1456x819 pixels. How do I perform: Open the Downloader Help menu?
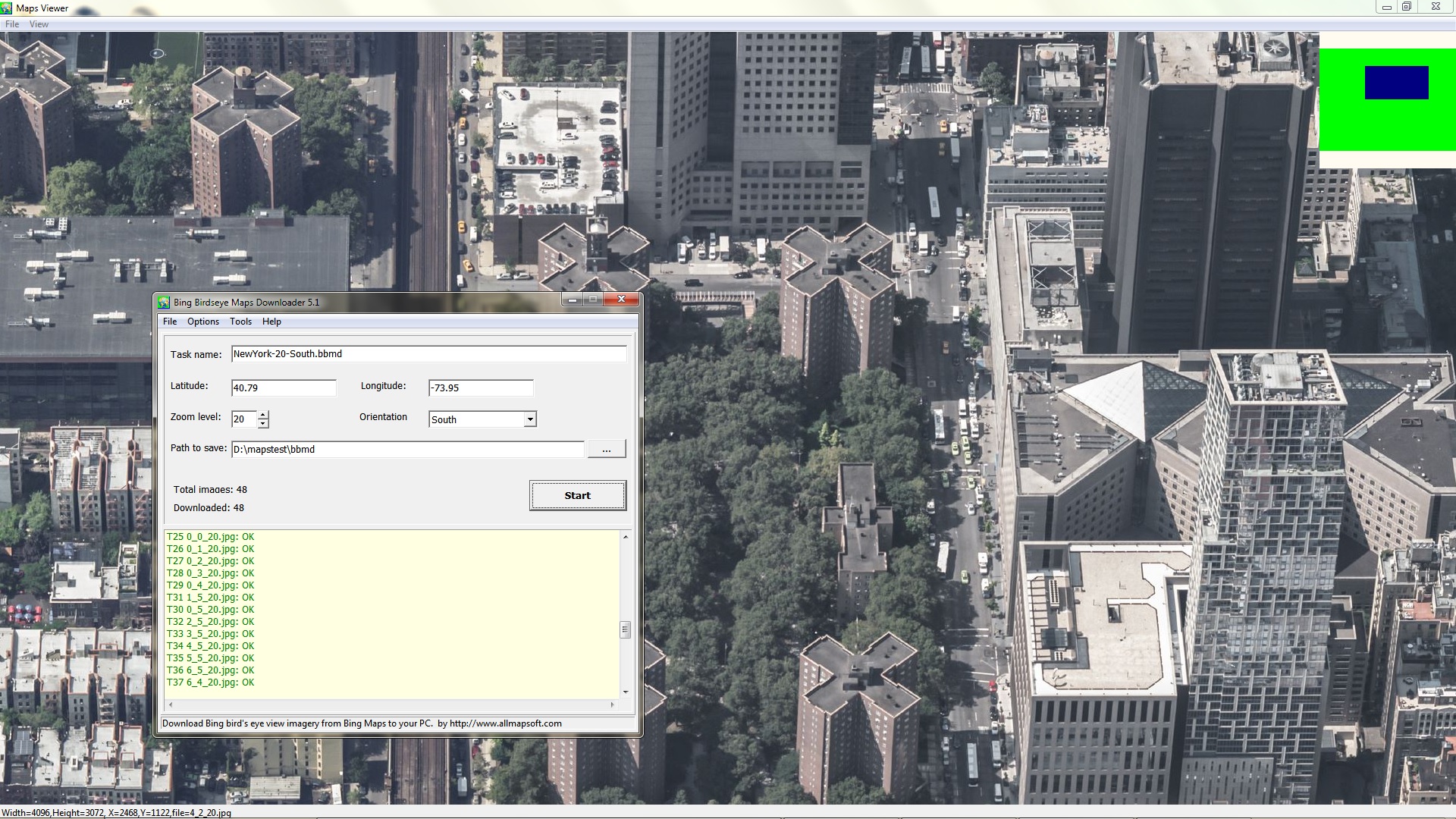pyautogui.click(x=271, y=322)
